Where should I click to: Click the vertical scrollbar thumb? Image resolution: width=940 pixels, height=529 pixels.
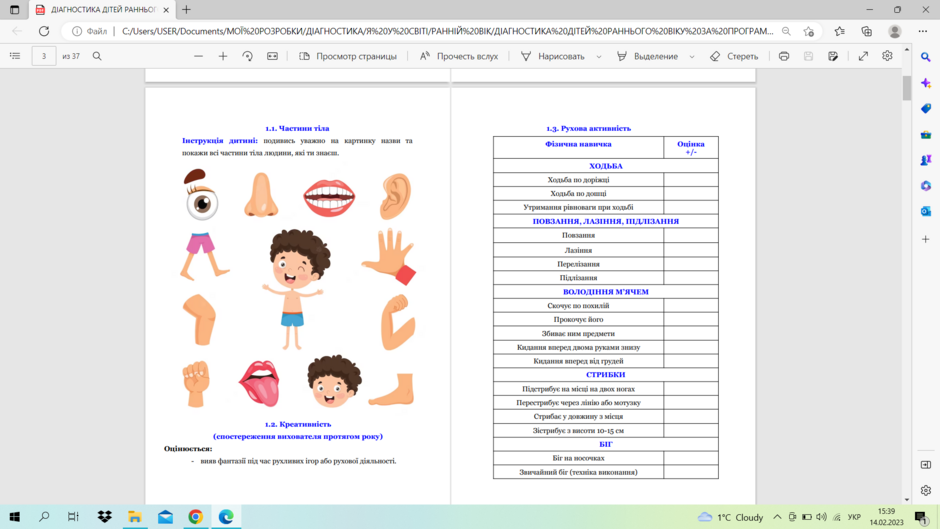(906, 88)
